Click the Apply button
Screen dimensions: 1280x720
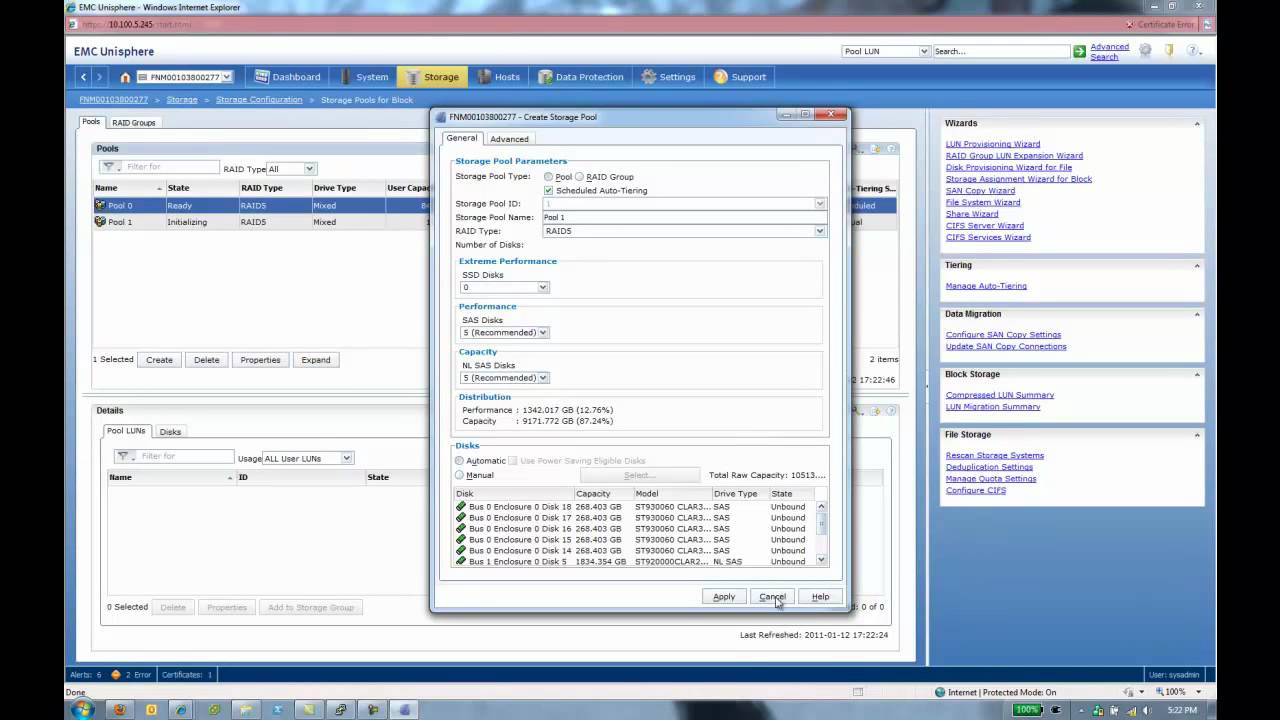pyautogui.click(x=724, y=597)
